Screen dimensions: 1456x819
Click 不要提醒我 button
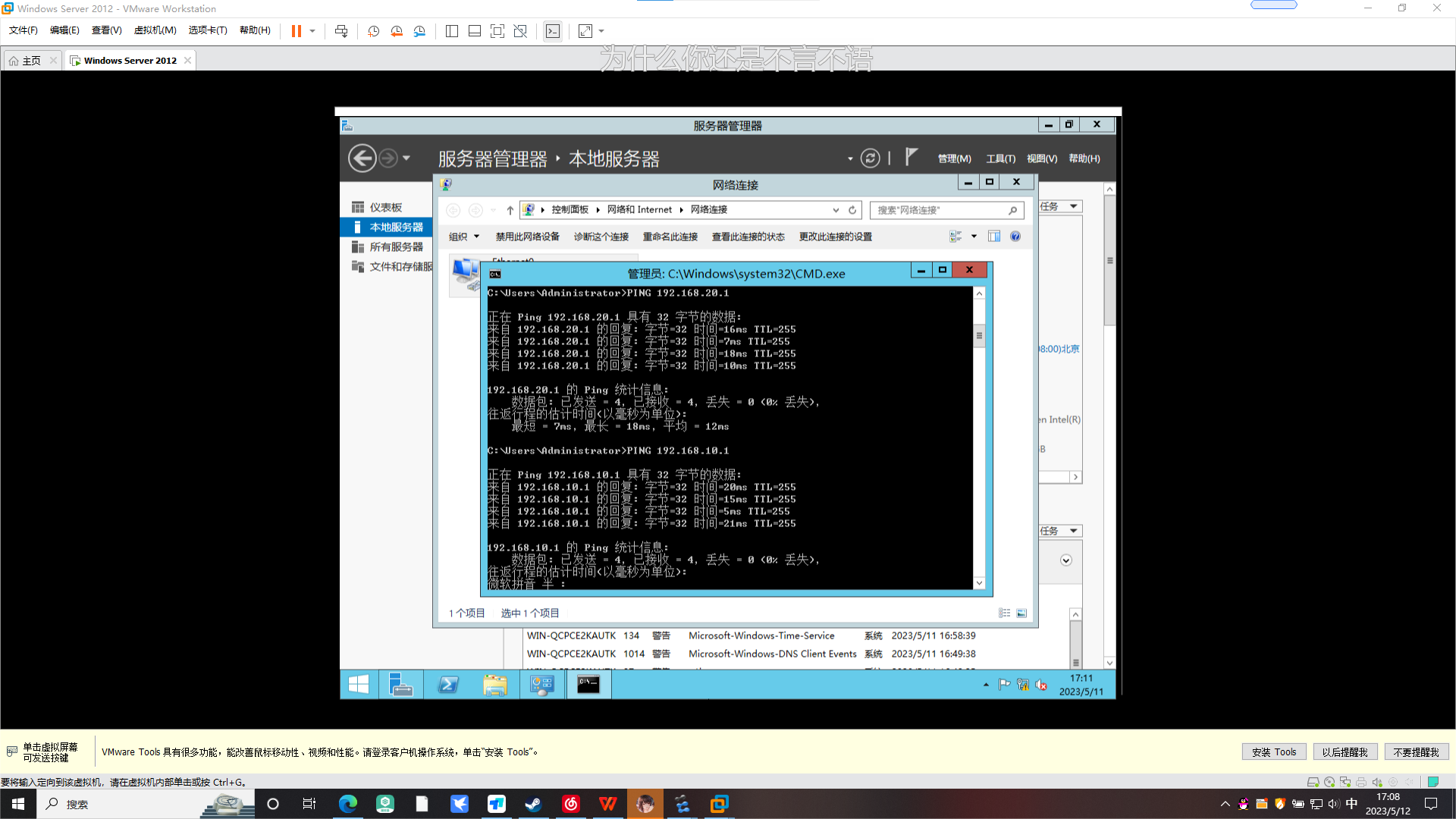pos(1416,752)
